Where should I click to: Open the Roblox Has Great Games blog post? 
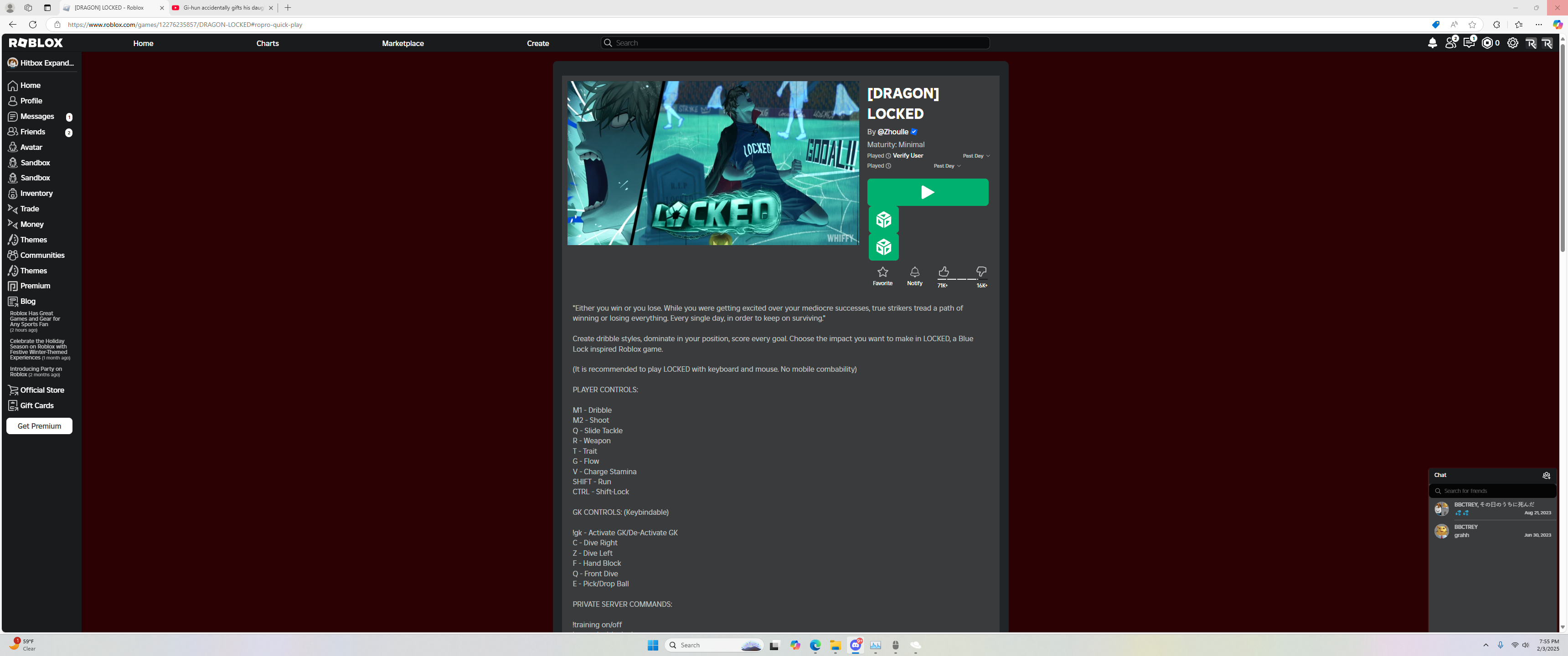[35, 322]
